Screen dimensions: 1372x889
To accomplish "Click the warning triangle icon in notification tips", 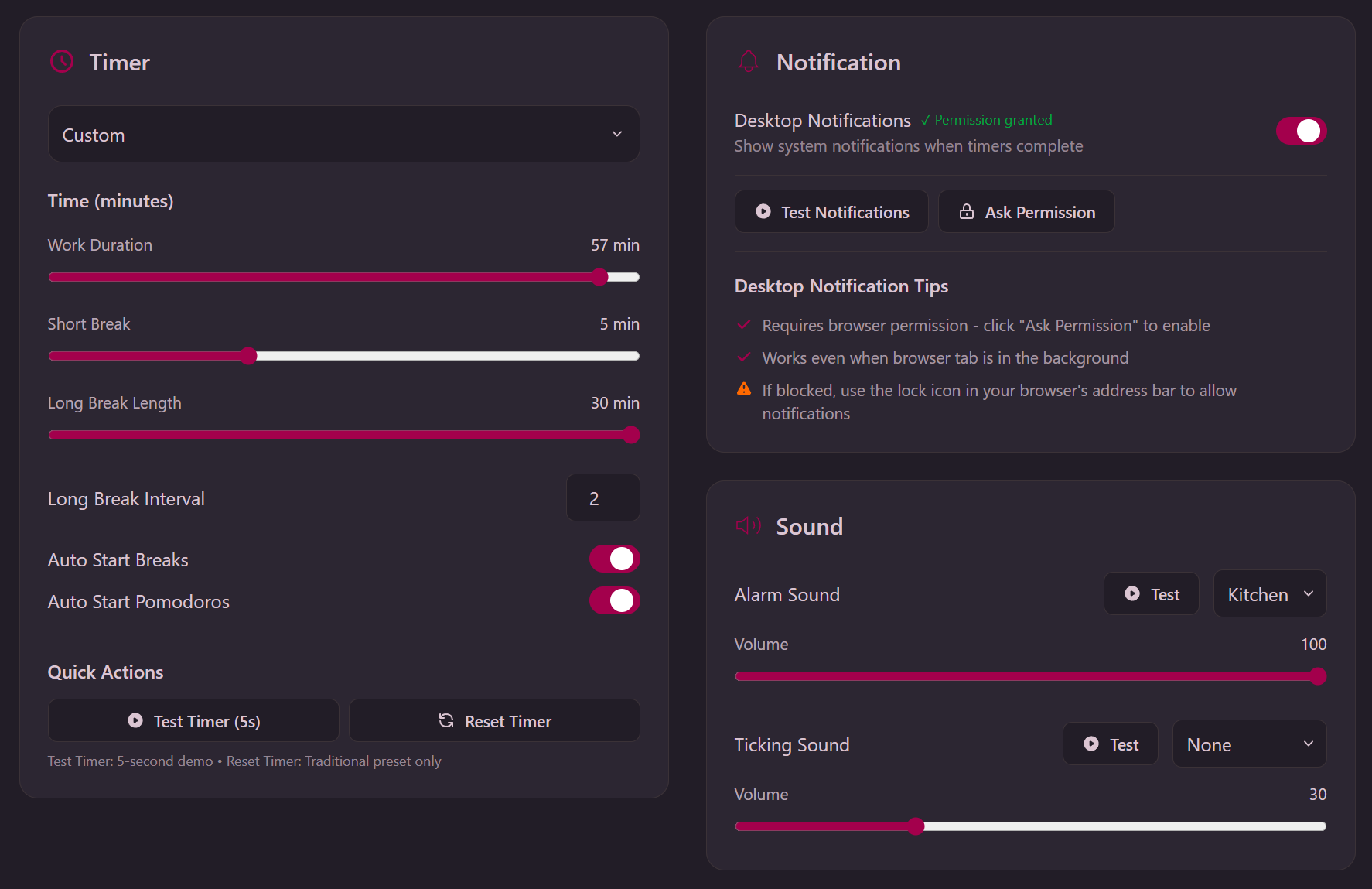I will 743,389.
